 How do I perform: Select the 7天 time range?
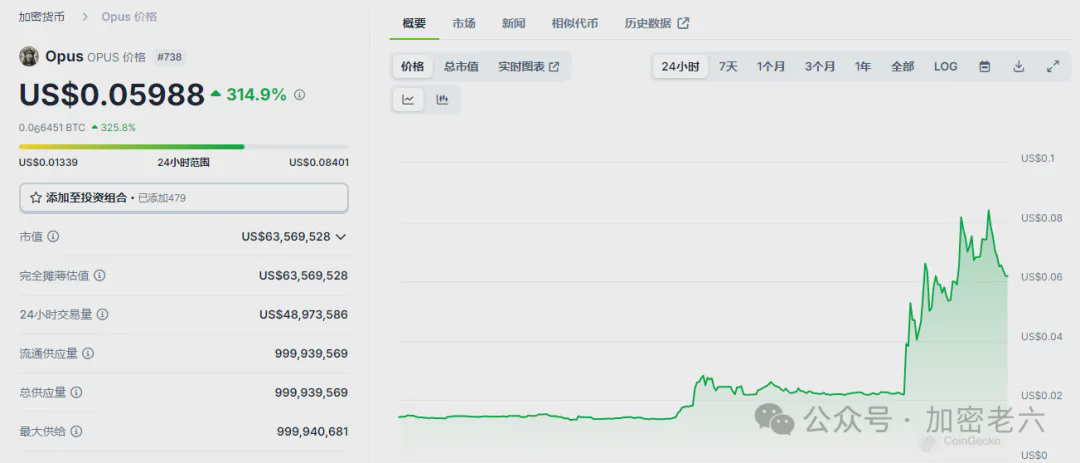[728, 67]
